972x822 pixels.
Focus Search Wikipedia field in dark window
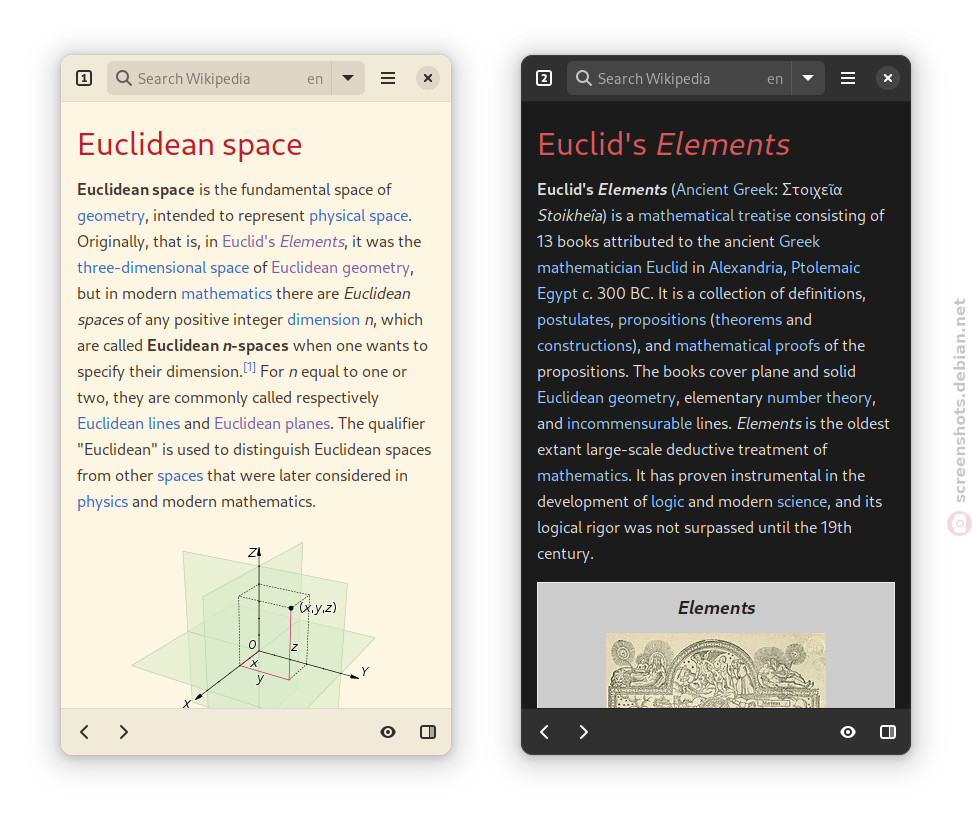click(679, 78)
